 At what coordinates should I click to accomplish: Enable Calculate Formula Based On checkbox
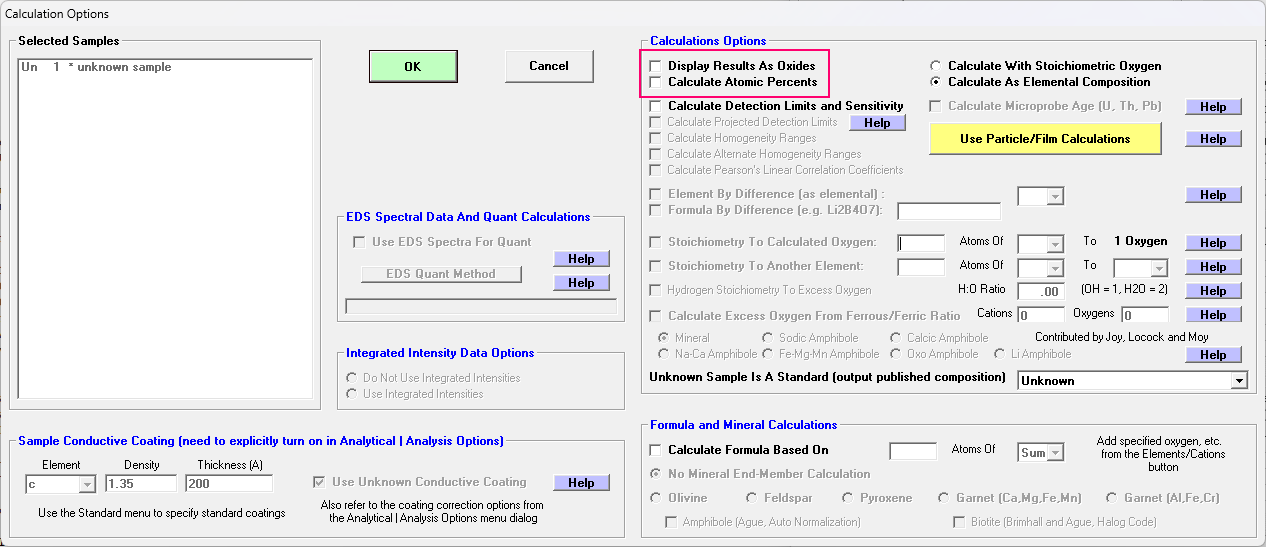point(655,450)
